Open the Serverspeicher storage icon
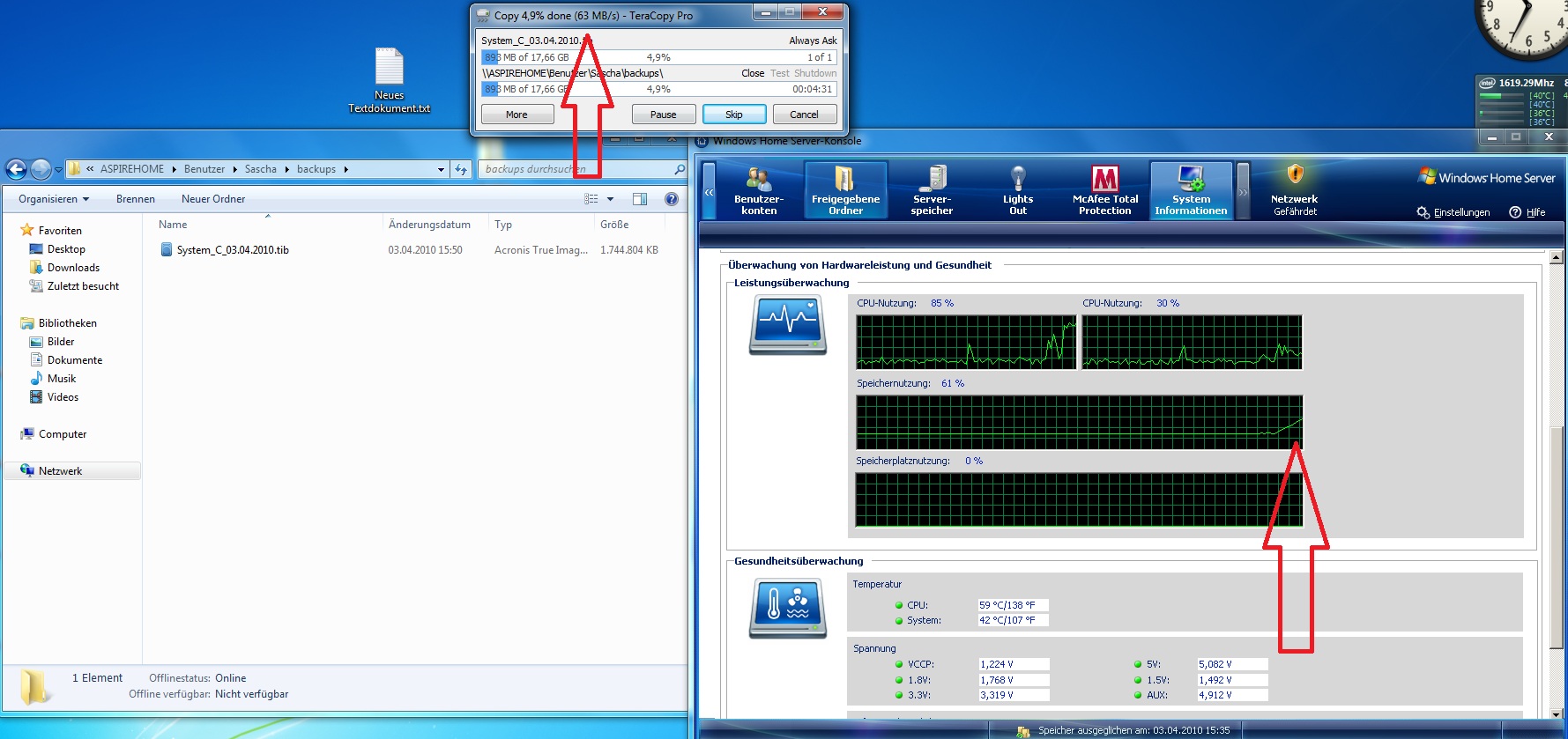The image size is (1568, 739). pyautogui.click(x=932, y=179)
